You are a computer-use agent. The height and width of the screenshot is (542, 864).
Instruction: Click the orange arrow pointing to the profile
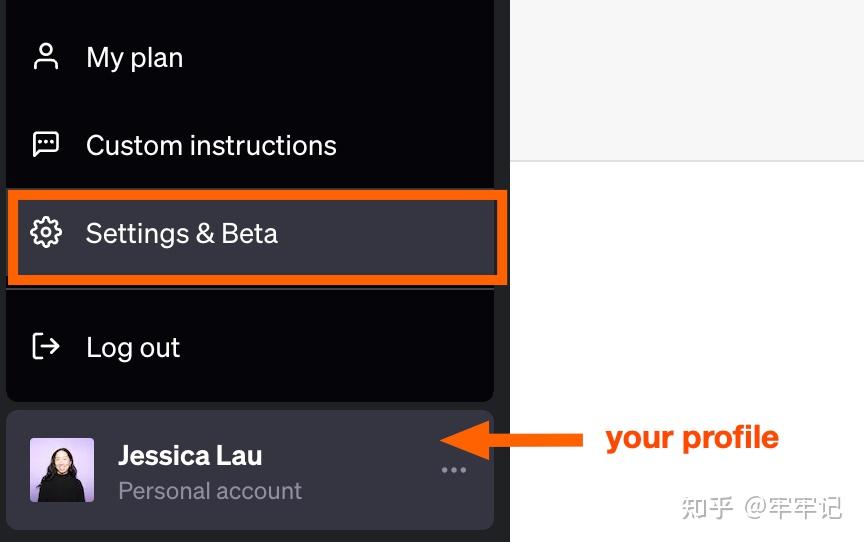[x=511, y=440]
